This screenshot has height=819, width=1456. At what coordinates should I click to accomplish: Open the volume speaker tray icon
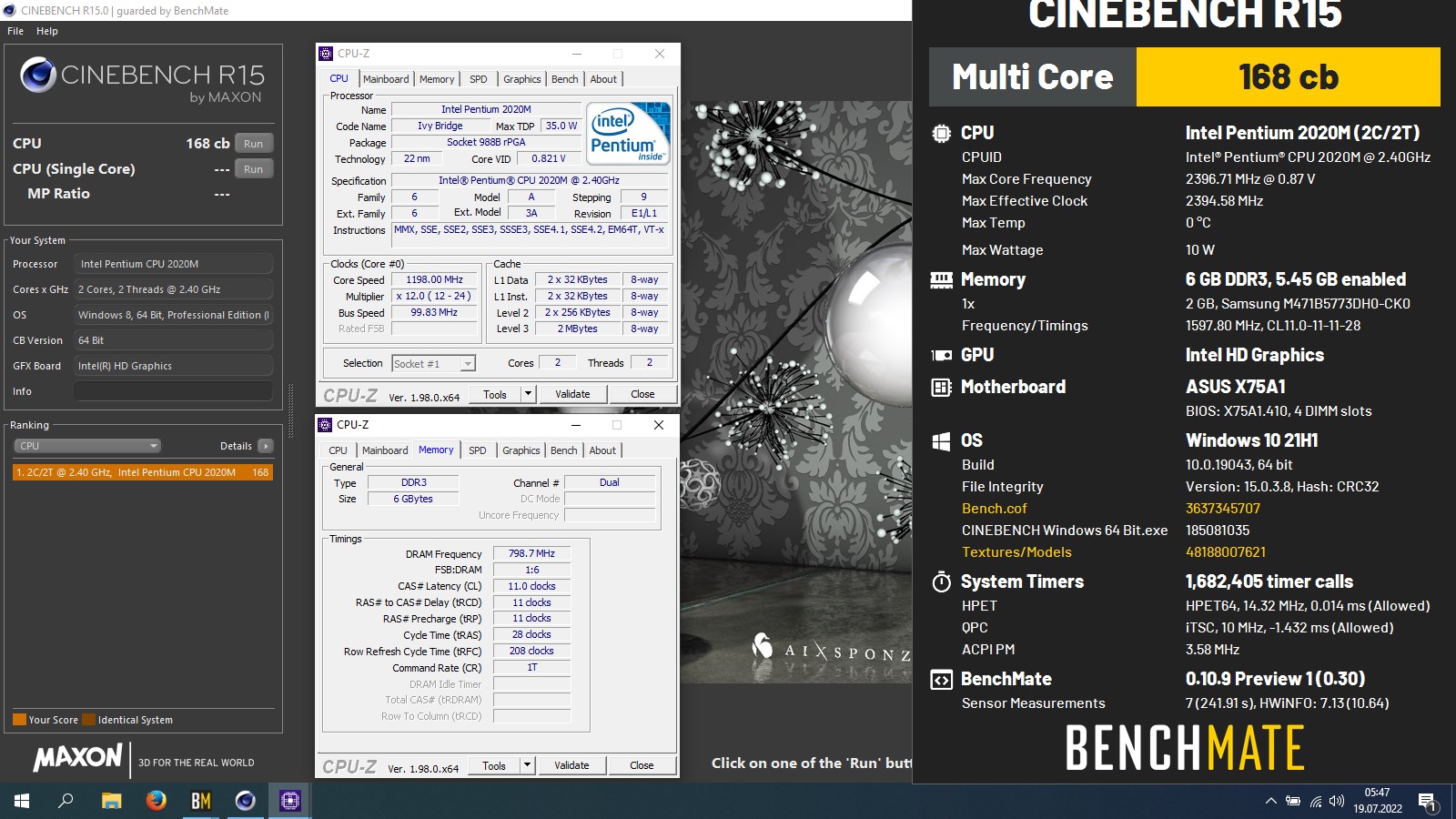pyautogui.click(x=1337, y=801)
